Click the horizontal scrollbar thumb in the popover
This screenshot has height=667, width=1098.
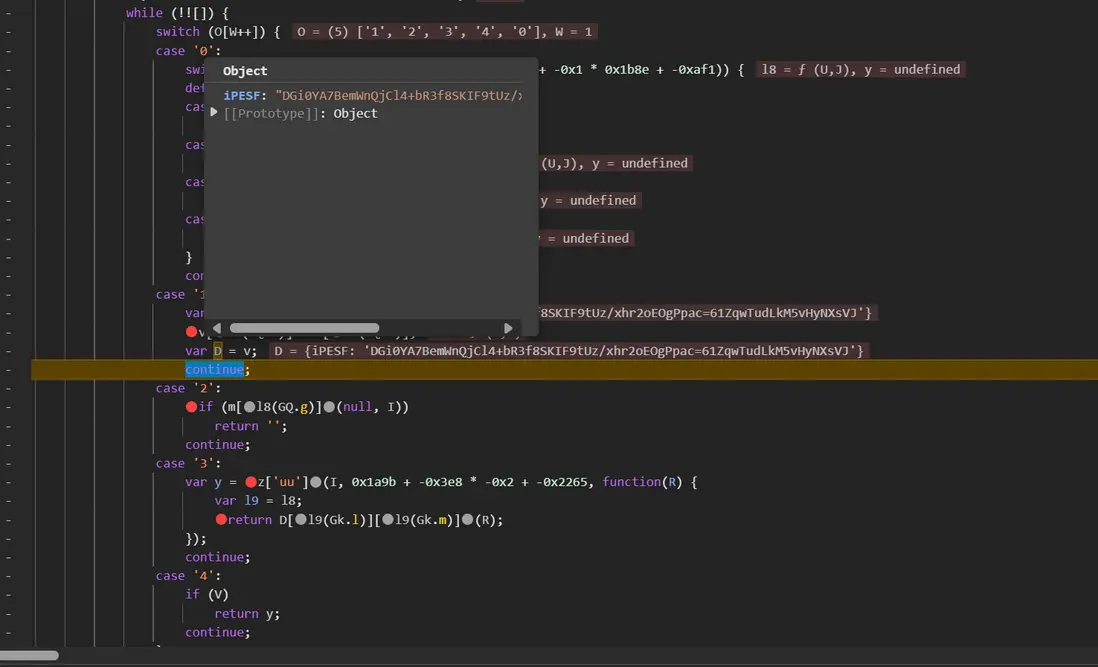click(305, 327)
